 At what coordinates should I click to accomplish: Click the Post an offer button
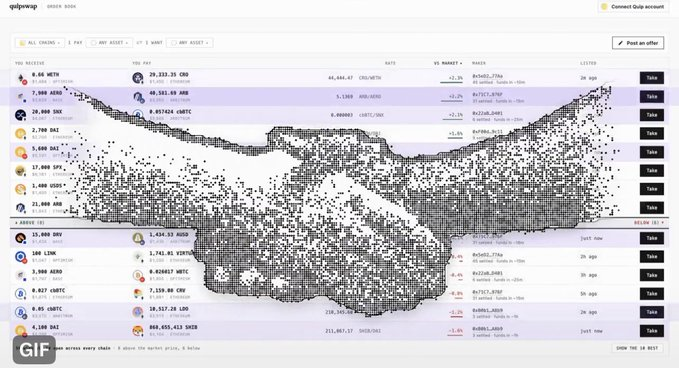pyautogui.click(x=638, y=43)
